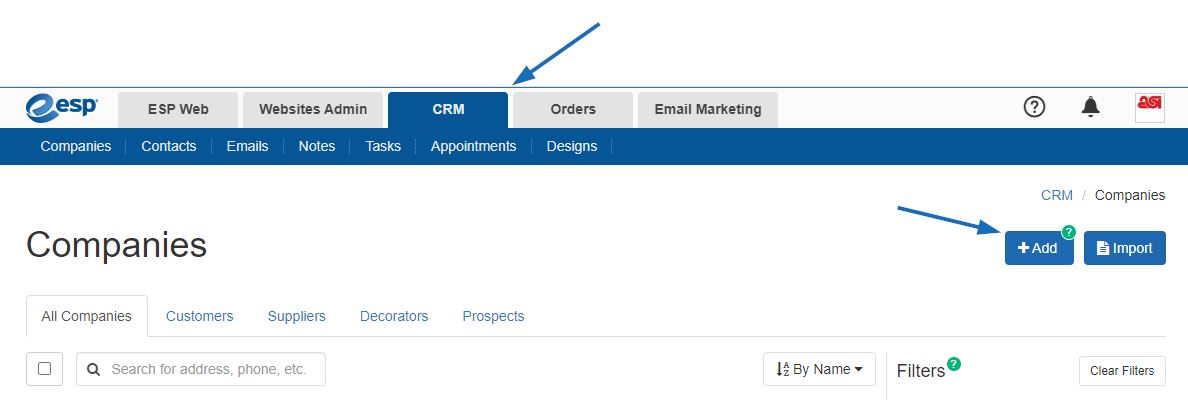Click the Clear Filters button
Image resolution: width=1188 pixels, height=400 pixels.
(1122, 370)
